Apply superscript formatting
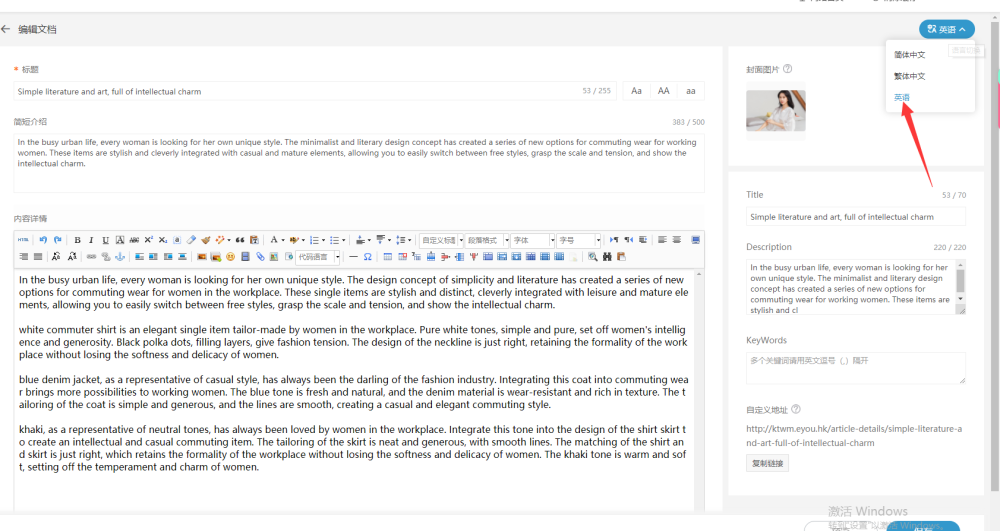This screenshot has width=1000, height=531. pos(149,240)
